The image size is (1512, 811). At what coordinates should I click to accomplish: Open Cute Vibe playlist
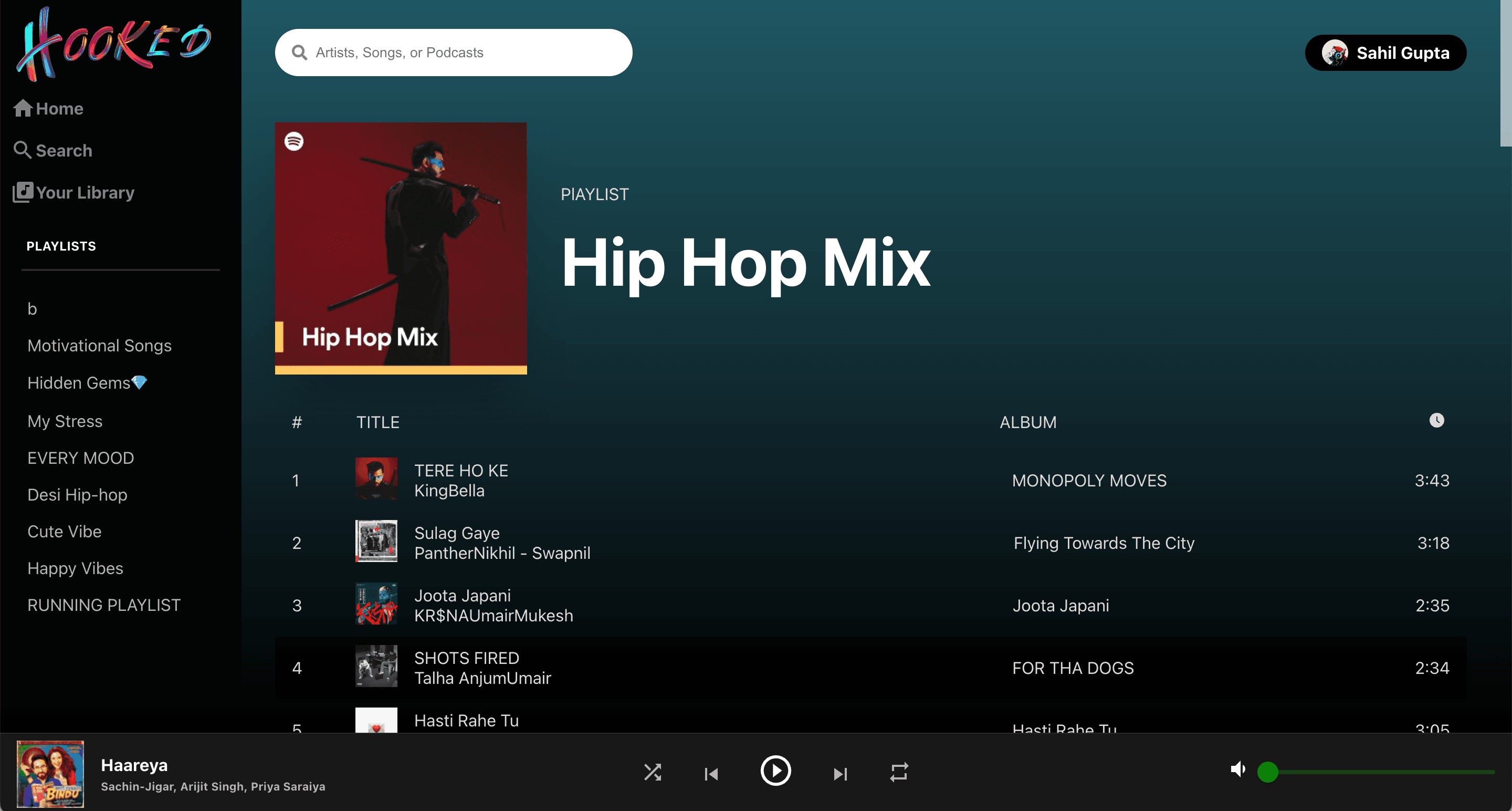pyautogui.click(x=64, y=532)
